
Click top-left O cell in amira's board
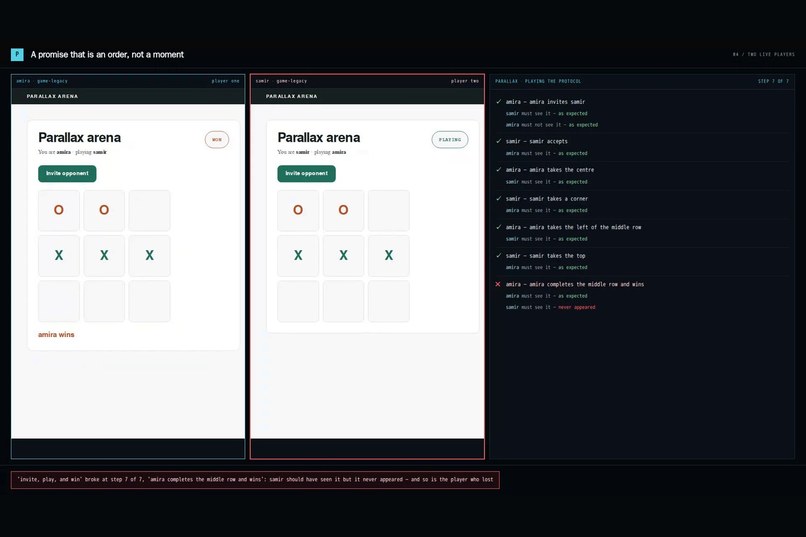coord(59,210)
